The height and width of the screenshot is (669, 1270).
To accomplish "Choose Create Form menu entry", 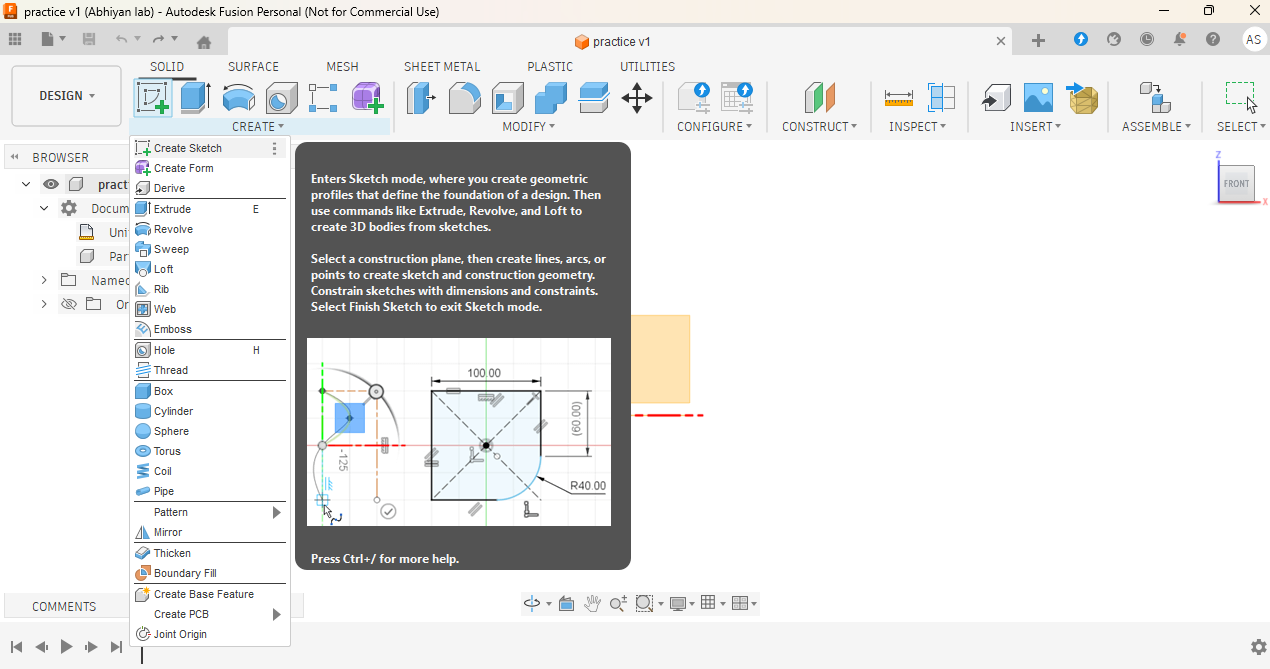I will pyautogui.click(x=209, y=168).
